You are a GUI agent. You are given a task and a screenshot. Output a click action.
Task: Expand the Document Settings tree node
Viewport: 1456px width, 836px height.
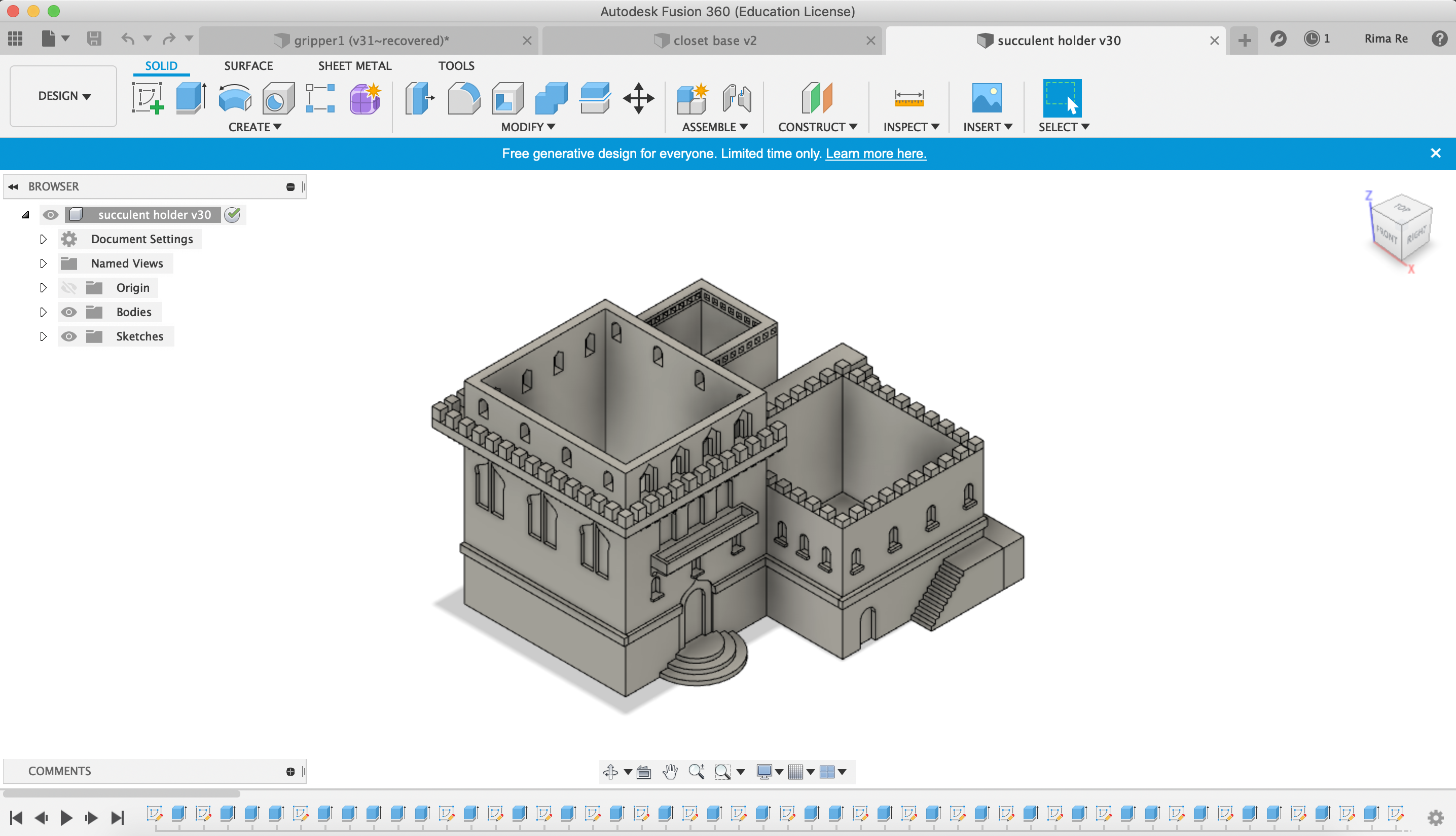tap(43, 239)
